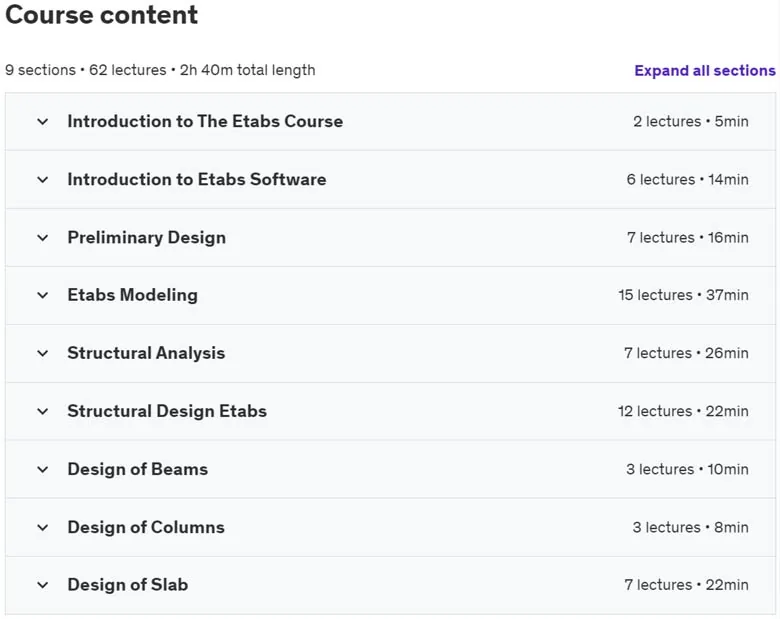Open the Introduction to The Etabs Course section title

(x=205, y=121)
